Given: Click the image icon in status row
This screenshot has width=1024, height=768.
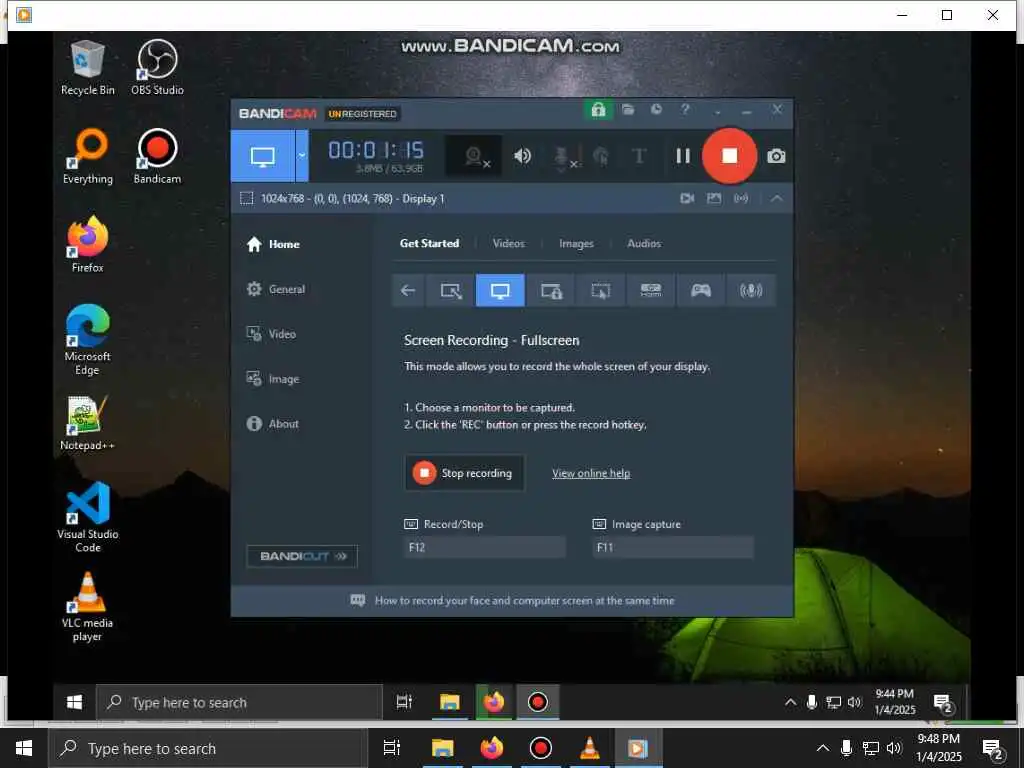Looking at the screenshot, I should click(x=714, y=198).
